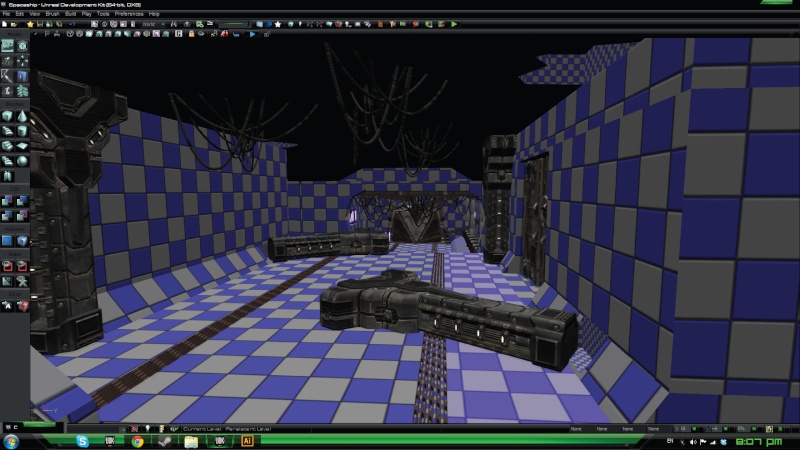Pick the Card brush builder
800x450 pixels.
[7, 176]
